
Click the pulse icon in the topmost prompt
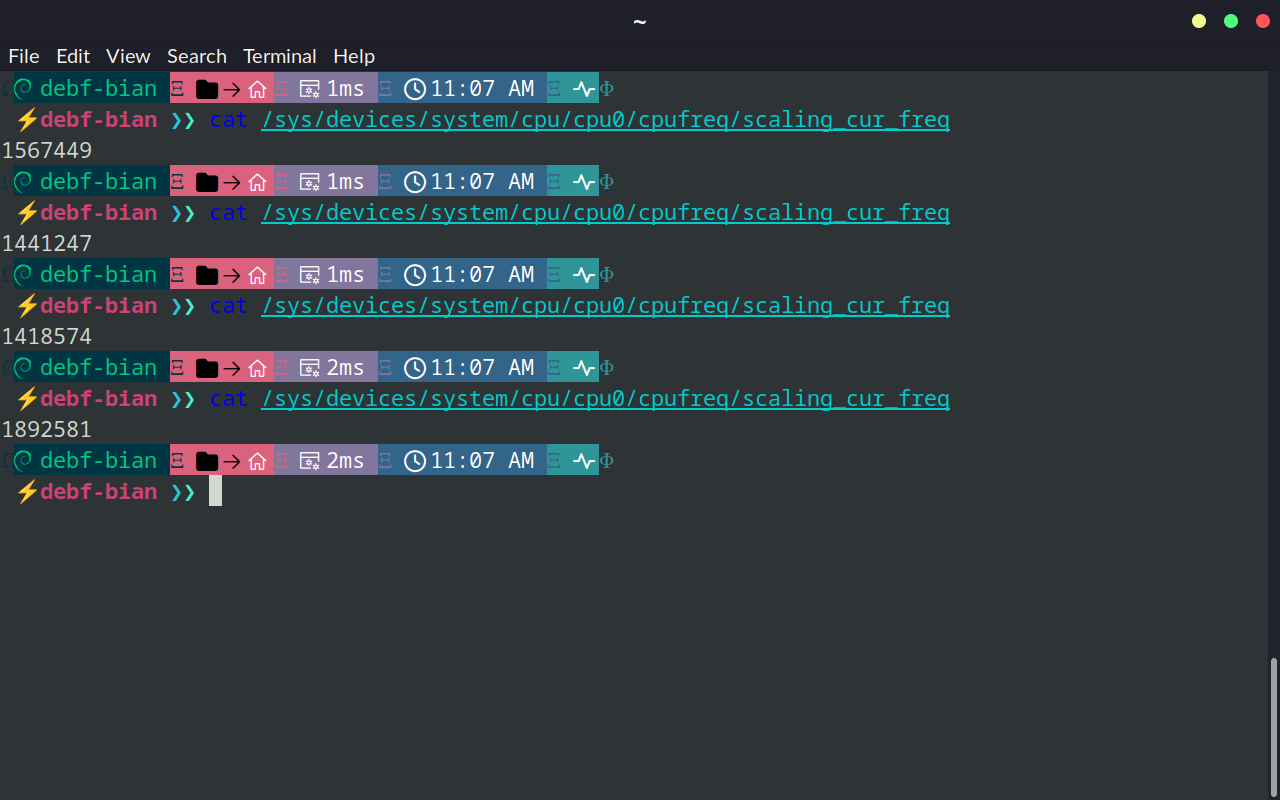coord(584,89)
